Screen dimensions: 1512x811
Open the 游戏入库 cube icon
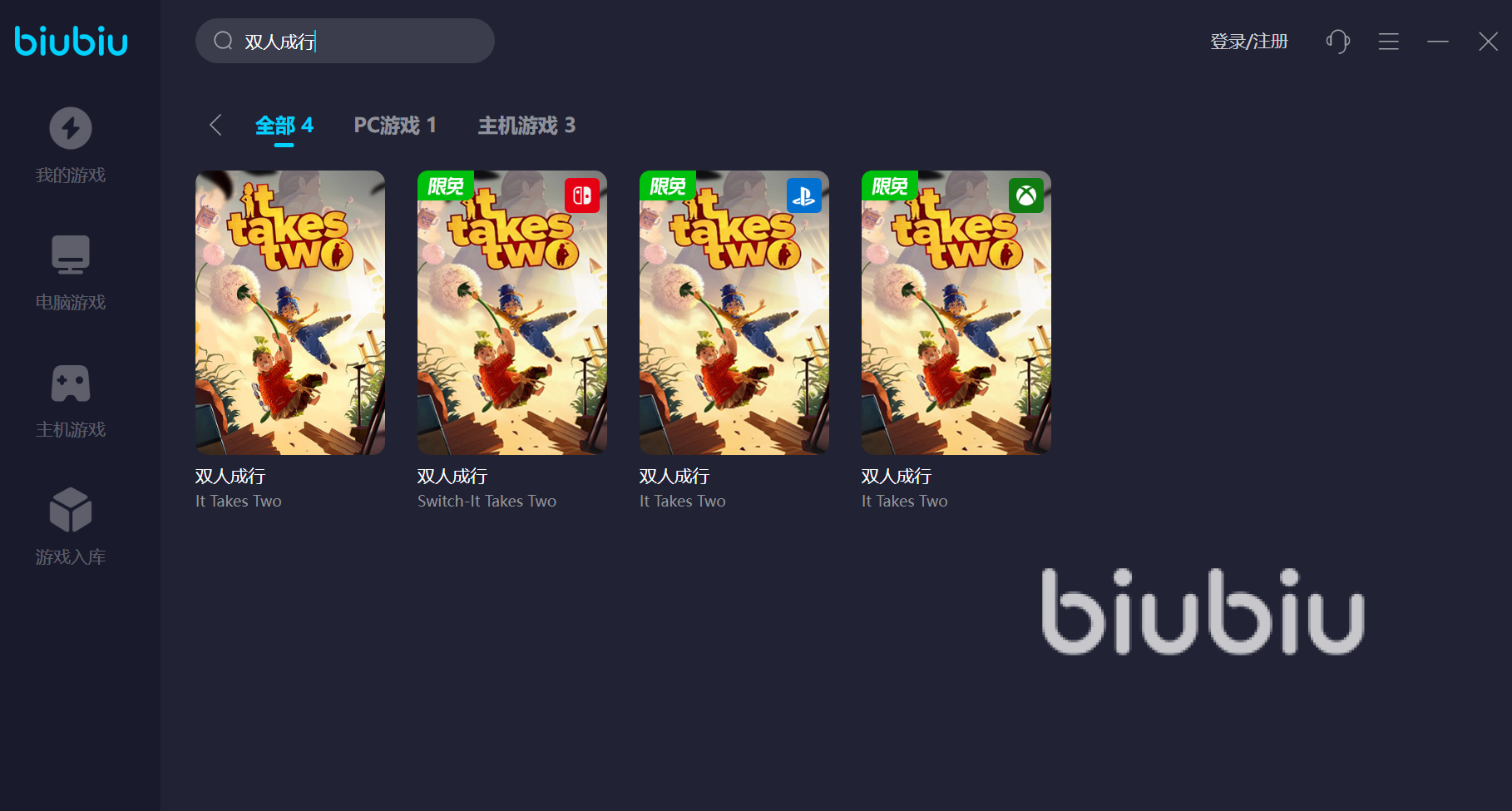click(71, 509)
